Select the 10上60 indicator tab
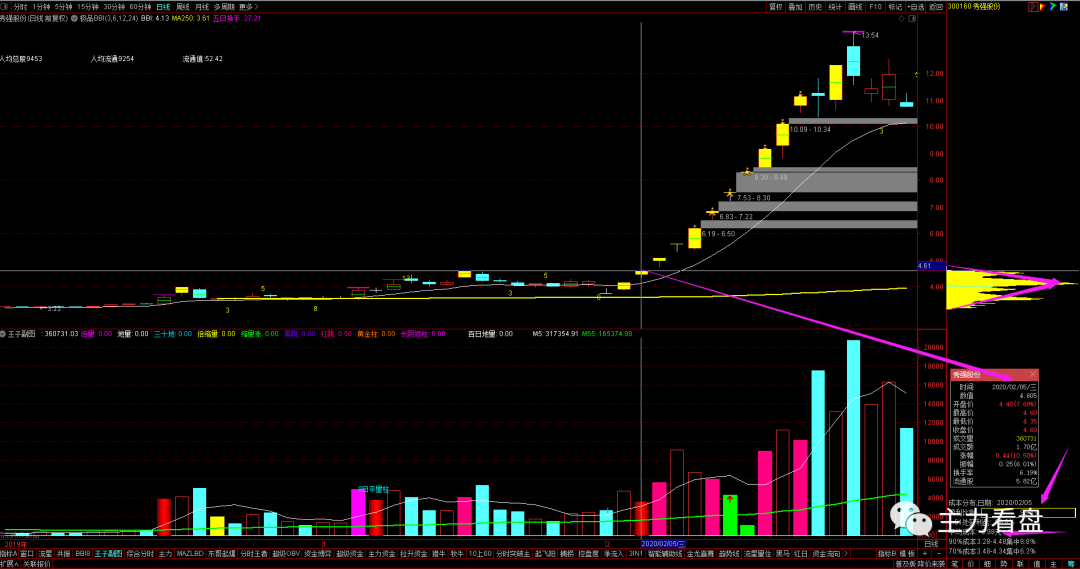This screenshot has width=1080, height=569. (480, 554)
